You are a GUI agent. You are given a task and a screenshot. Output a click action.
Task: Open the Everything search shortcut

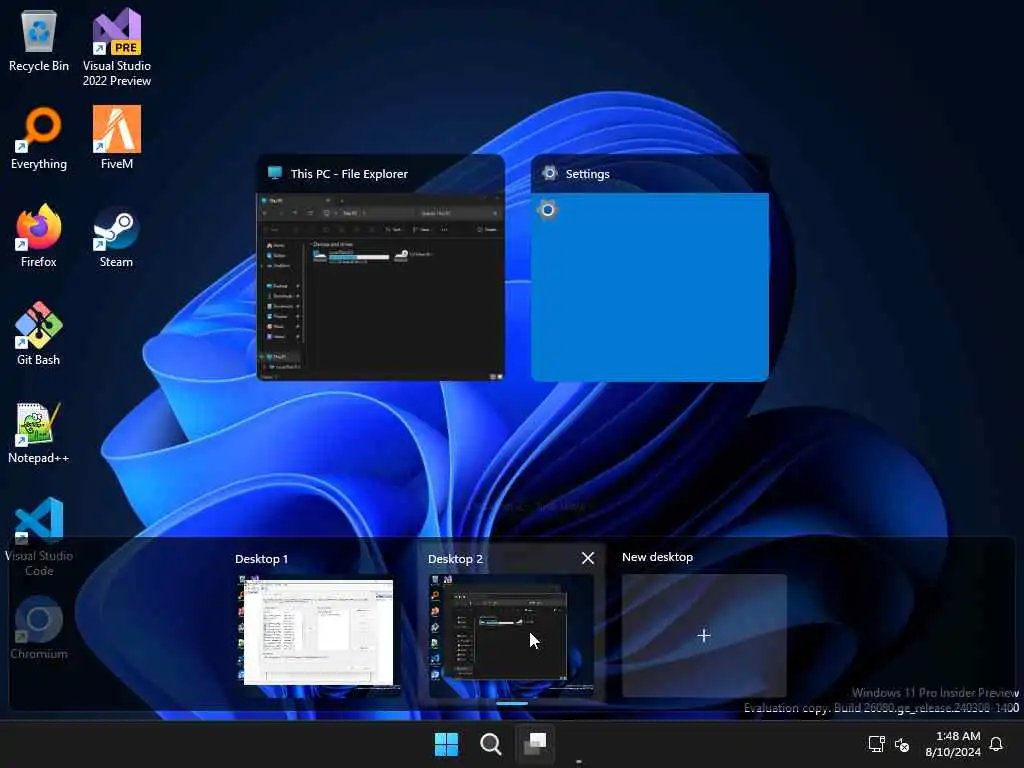point(39,138)
